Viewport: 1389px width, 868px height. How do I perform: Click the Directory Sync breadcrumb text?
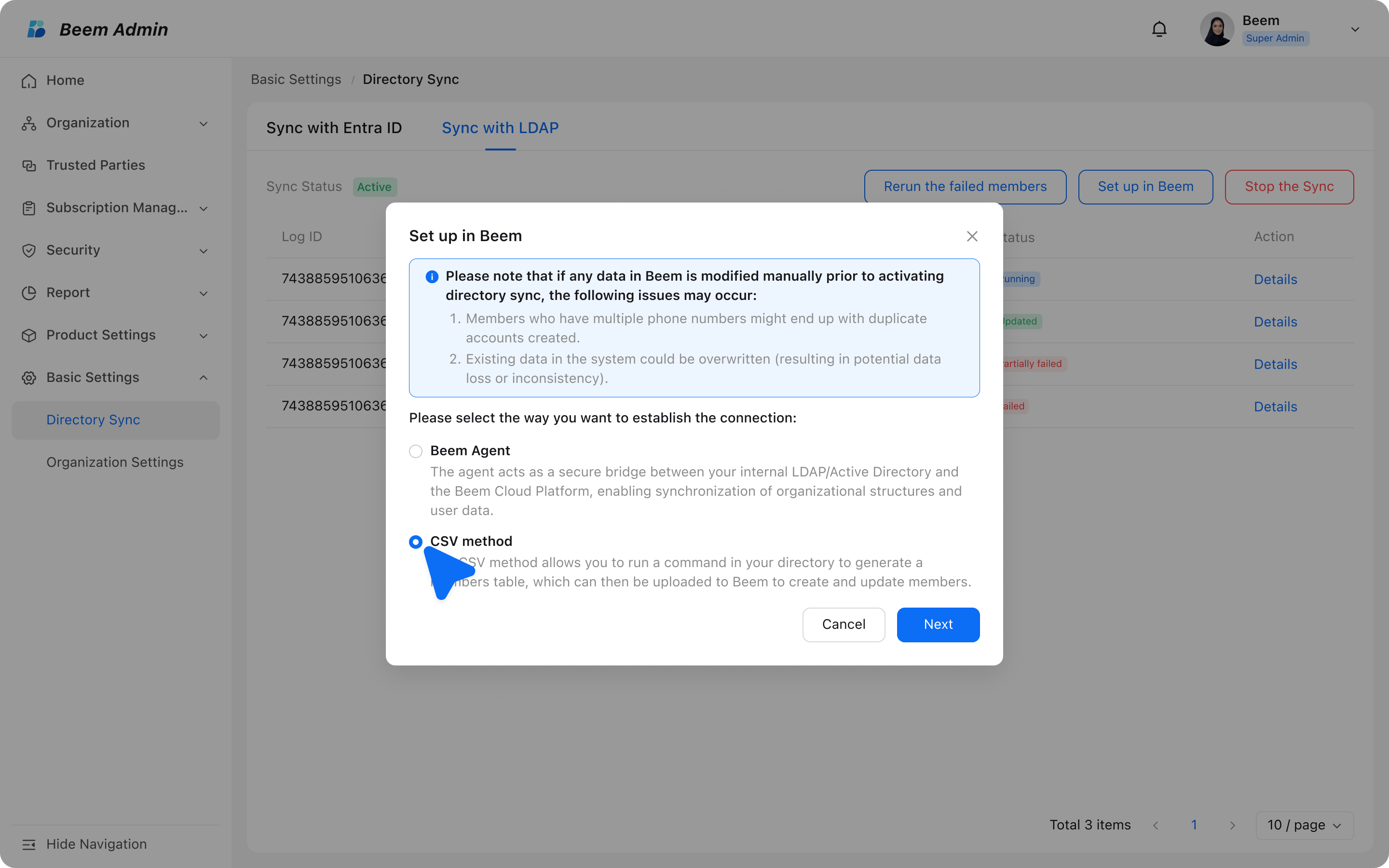tap(411, 79)
